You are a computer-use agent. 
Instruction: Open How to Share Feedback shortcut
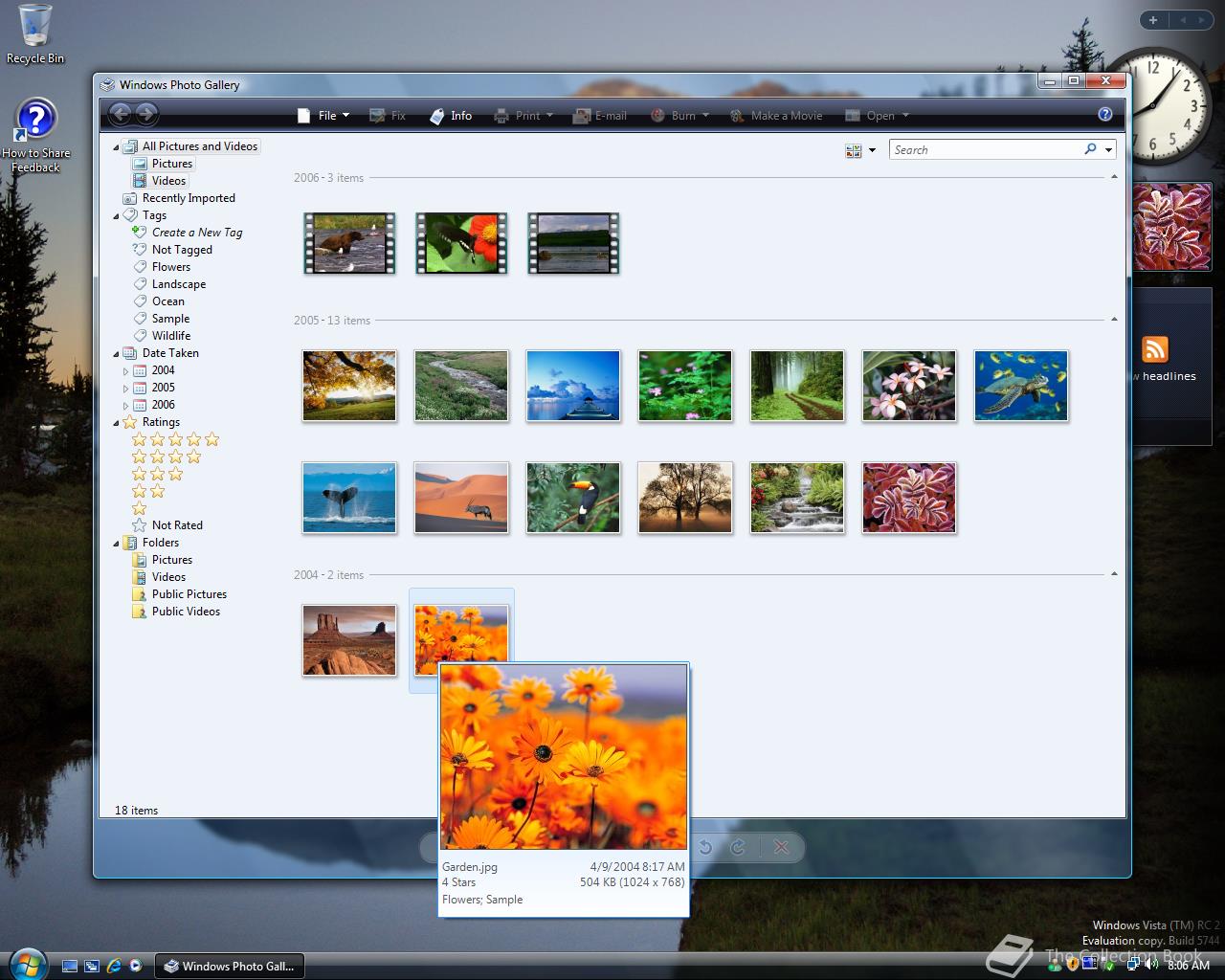coord(35,136)
